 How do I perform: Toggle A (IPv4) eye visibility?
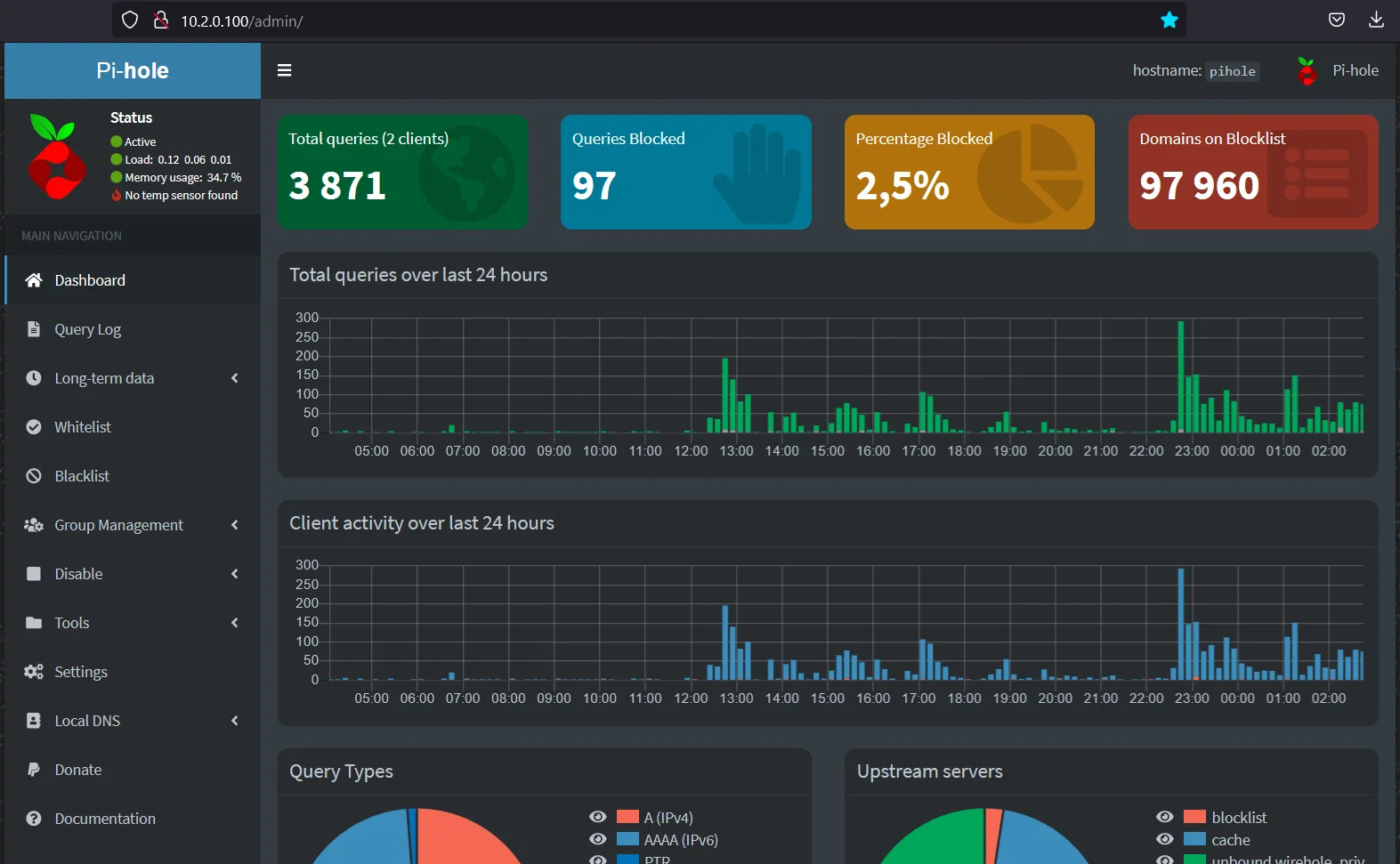(x=598, y=817)
